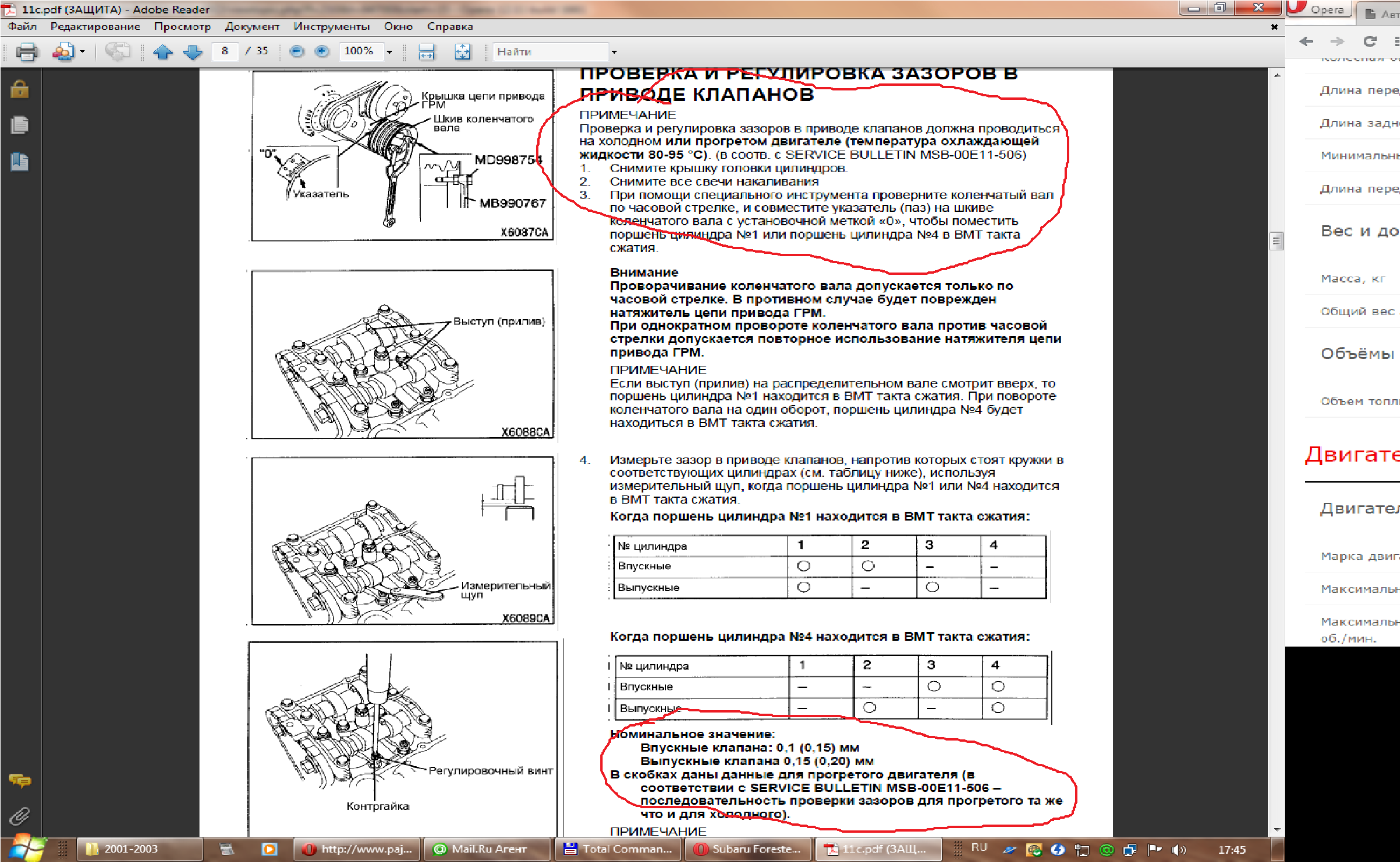This screenshot has height=866, width=1400.
Task: Open the Инструменты menu
Action: coord(331,26)
